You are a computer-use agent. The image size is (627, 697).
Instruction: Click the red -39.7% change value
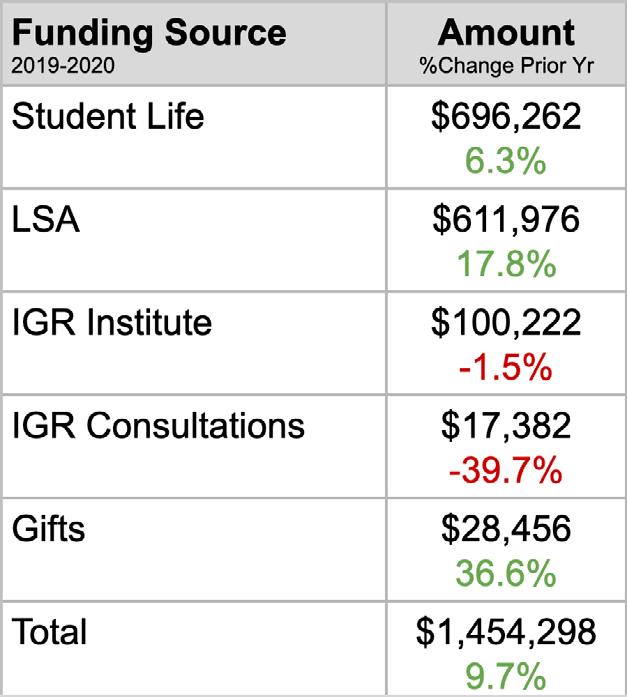click(x=506, y=470)
